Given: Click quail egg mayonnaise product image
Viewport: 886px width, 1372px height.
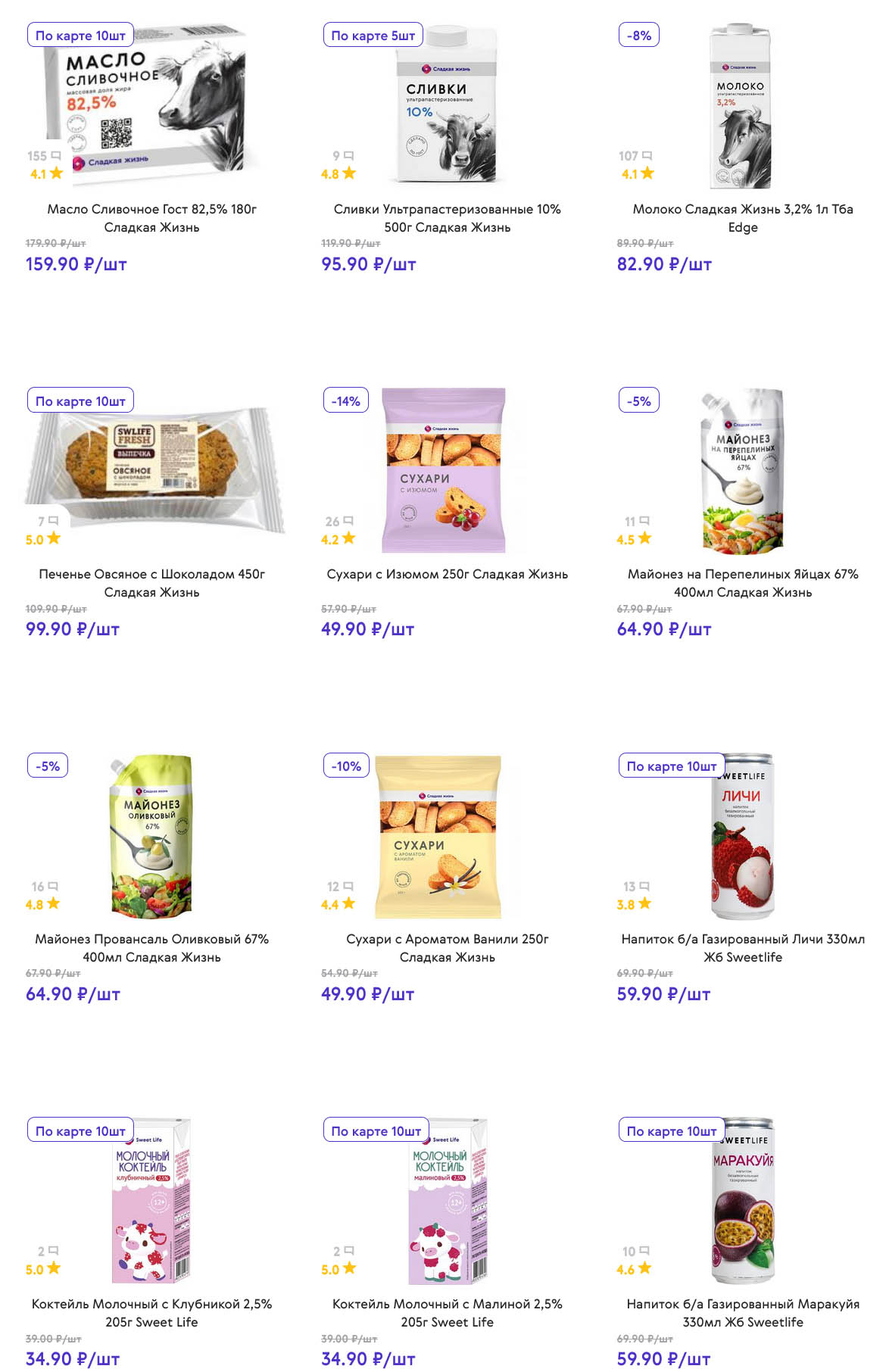Looking at the screenshot, I should pyautogui.click(x=742, y=471).
